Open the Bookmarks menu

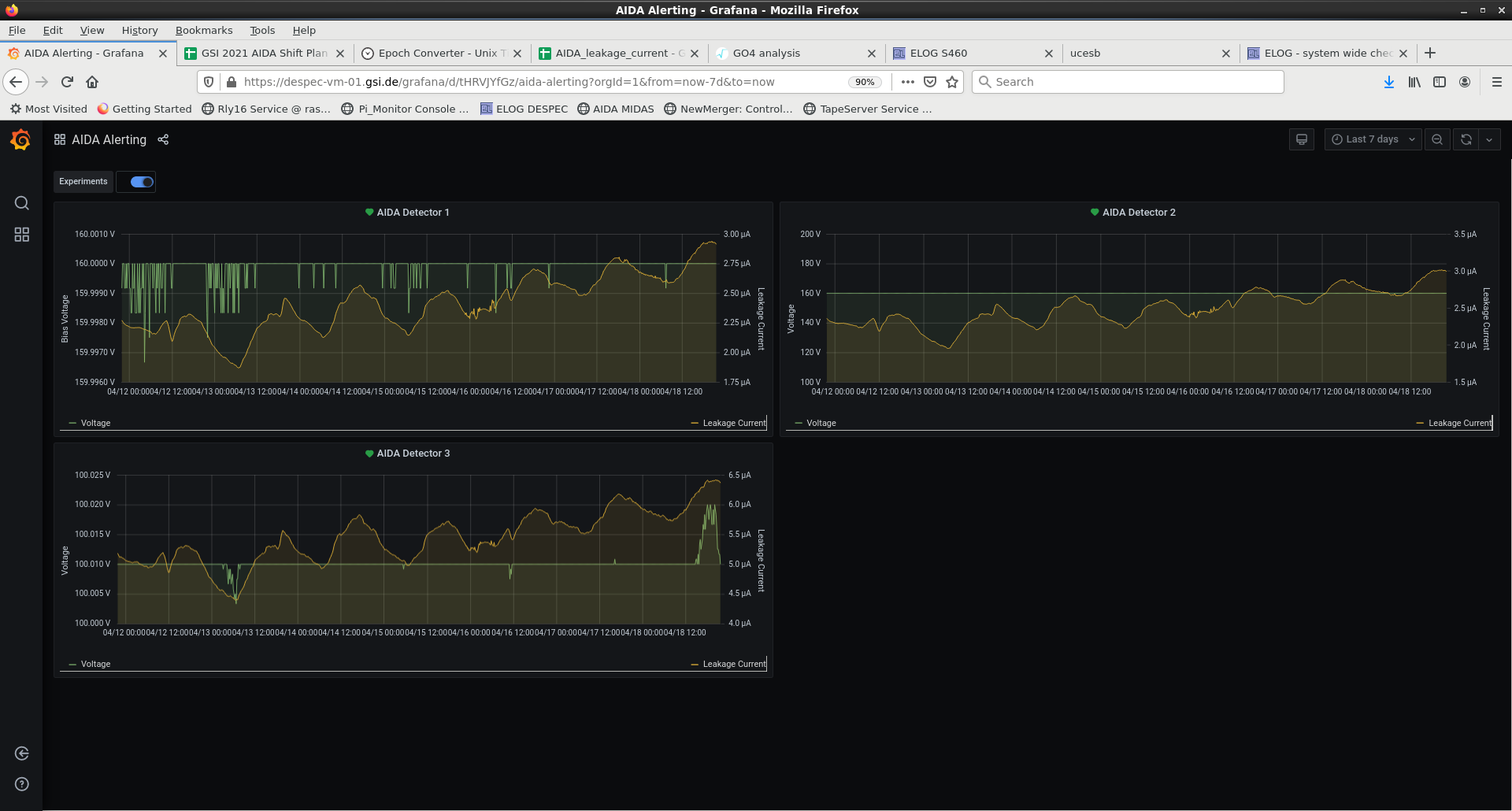point(204,30)
